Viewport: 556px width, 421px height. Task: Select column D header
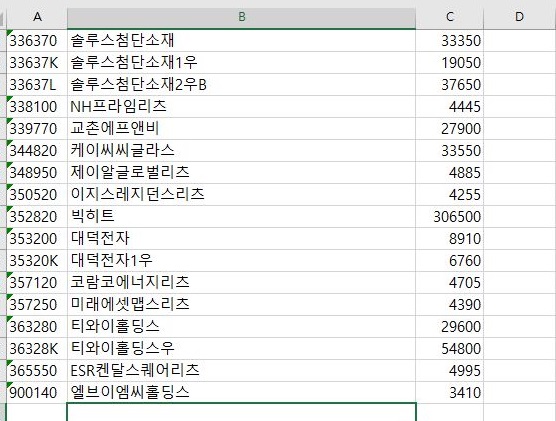tap(519, 17)
